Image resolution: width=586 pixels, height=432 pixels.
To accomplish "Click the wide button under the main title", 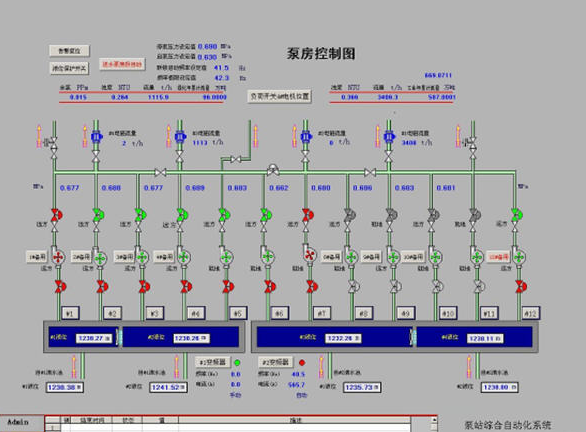I will pos(280,96).
